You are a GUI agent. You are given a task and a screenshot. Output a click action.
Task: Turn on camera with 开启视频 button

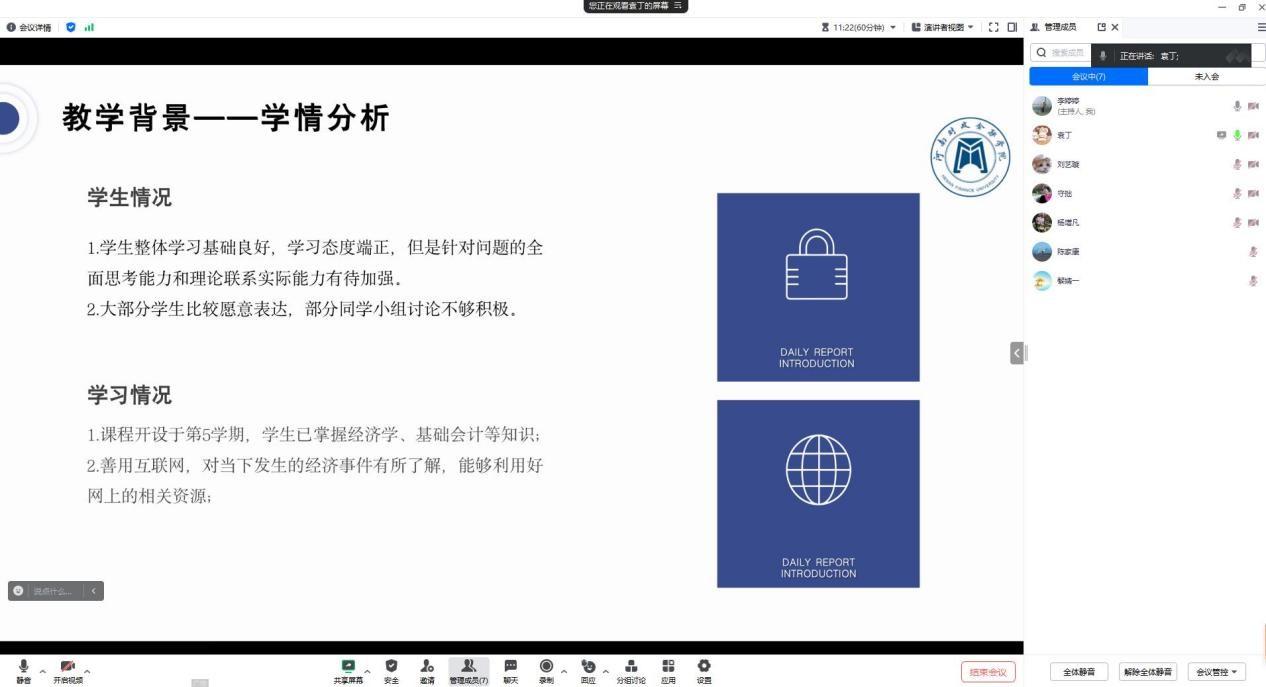[x=68, y=670]
